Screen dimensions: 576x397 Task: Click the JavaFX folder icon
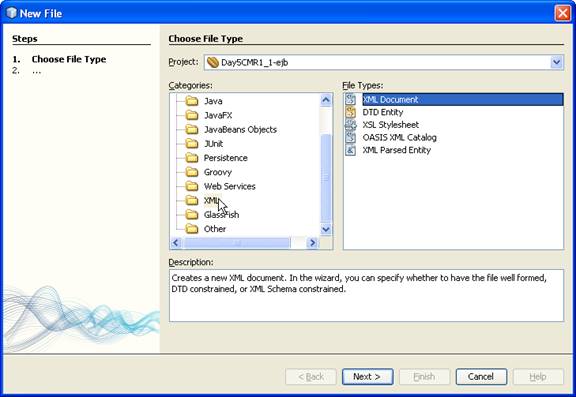coord(192,115)
